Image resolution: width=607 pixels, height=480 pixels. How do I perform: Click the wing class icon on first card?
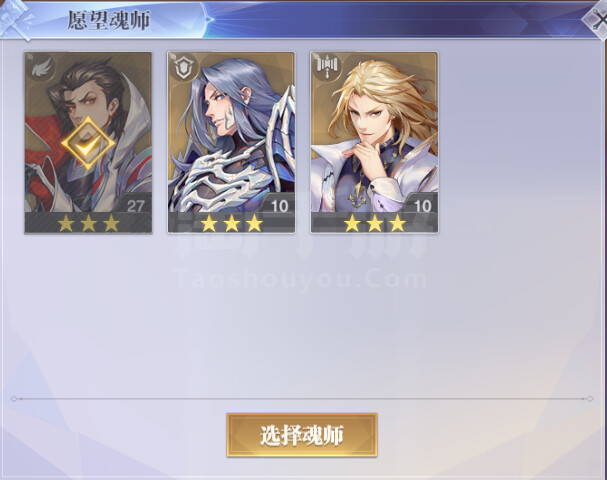coord(40,69)
